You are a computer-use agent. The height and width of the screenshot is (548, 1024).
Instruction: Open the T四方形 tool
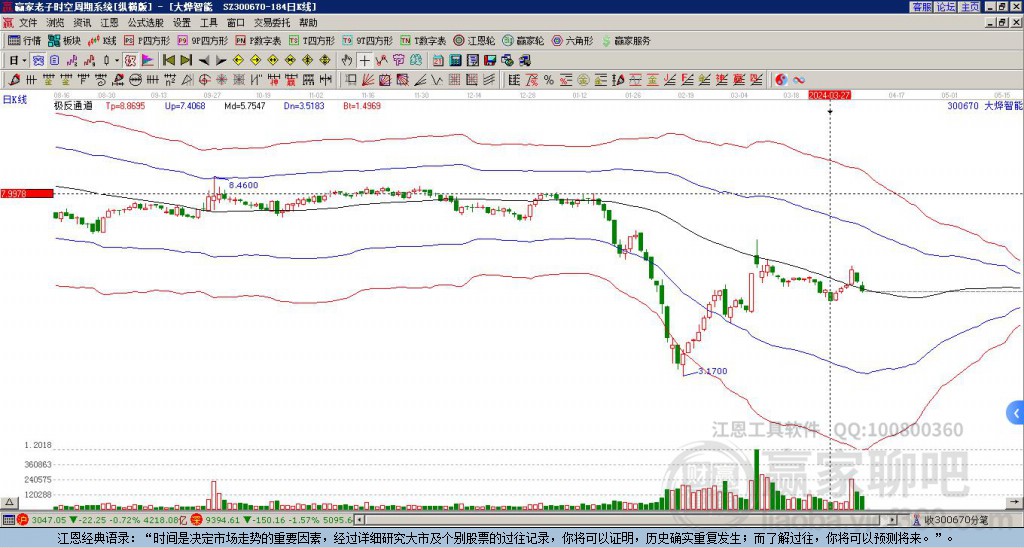tap(312, 40)
